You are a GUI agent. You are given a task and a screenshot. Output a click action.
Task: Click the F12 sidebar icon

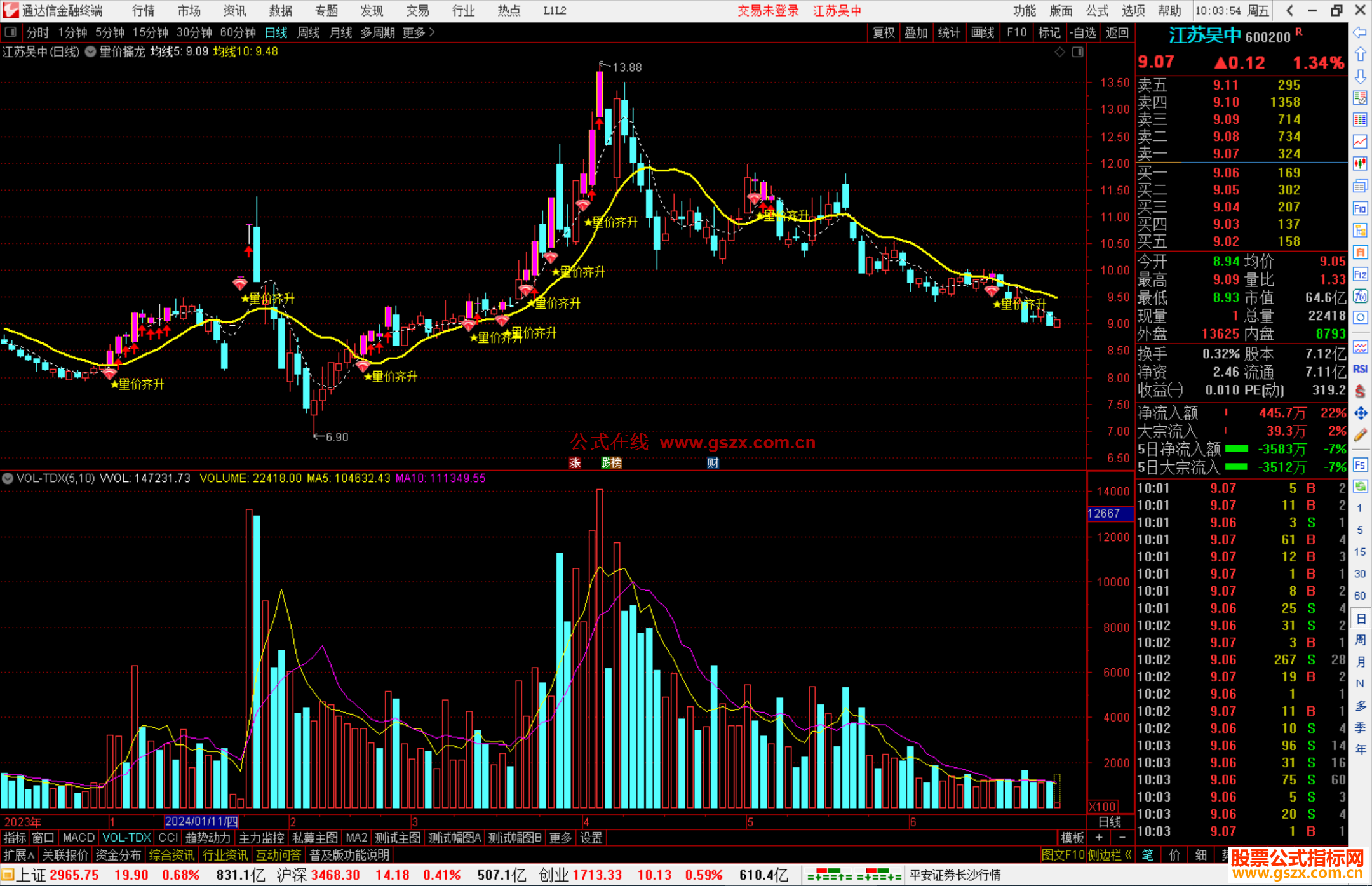tap(1360, 274)
